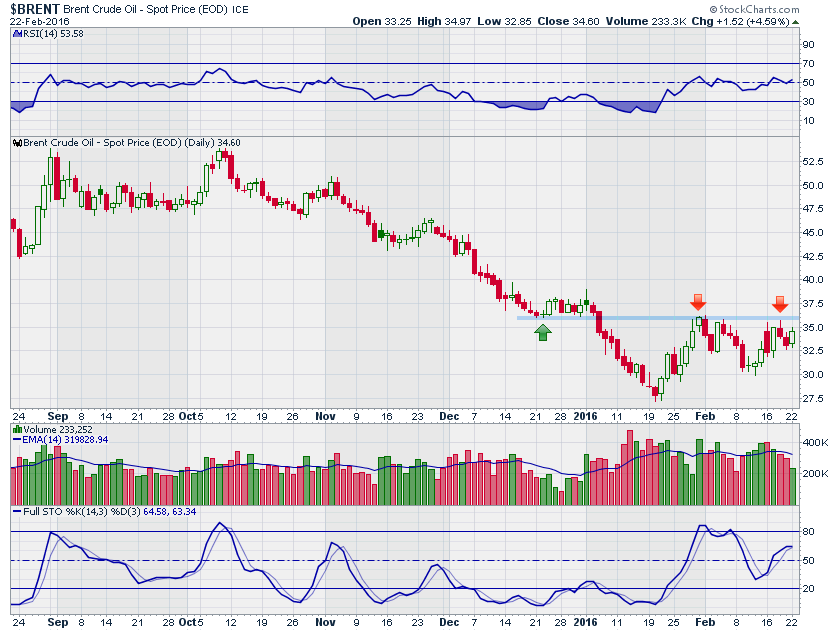Click the Dec label on stochastic panel date axis
The height and width of the screenshot is (632, 832).
[449, 622]
